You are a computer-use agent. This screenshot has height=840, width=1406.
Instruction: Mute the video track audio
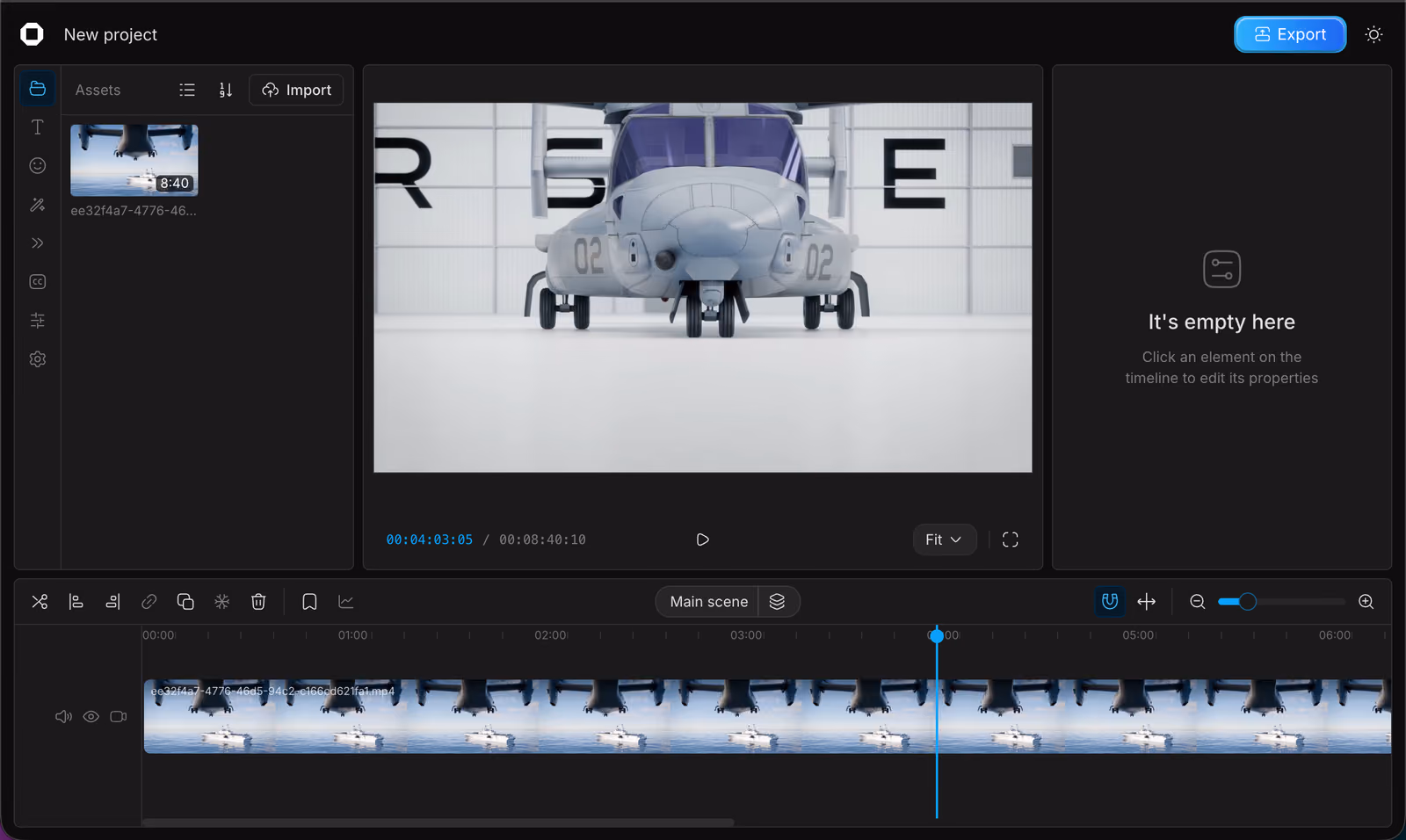tap(63, 717)
